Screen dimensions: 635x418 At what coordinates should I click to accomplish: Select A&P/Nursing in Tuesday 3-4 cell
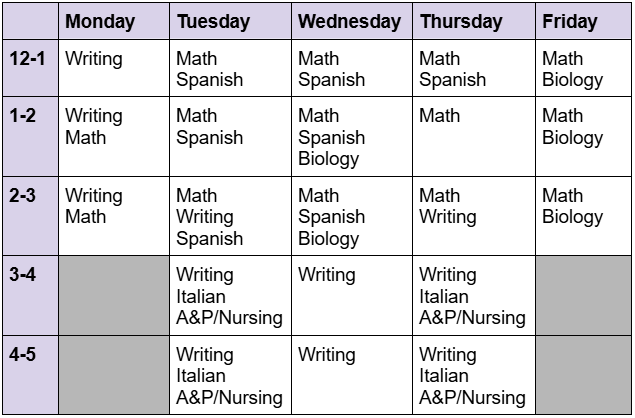229,318
